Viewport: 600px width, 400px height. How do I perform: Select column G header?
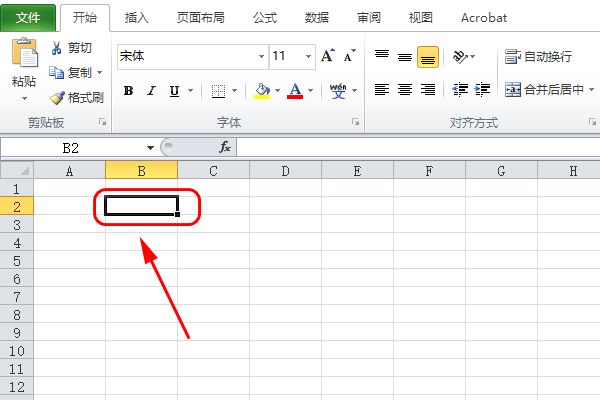pyautogui.click(x=501, y=170)
